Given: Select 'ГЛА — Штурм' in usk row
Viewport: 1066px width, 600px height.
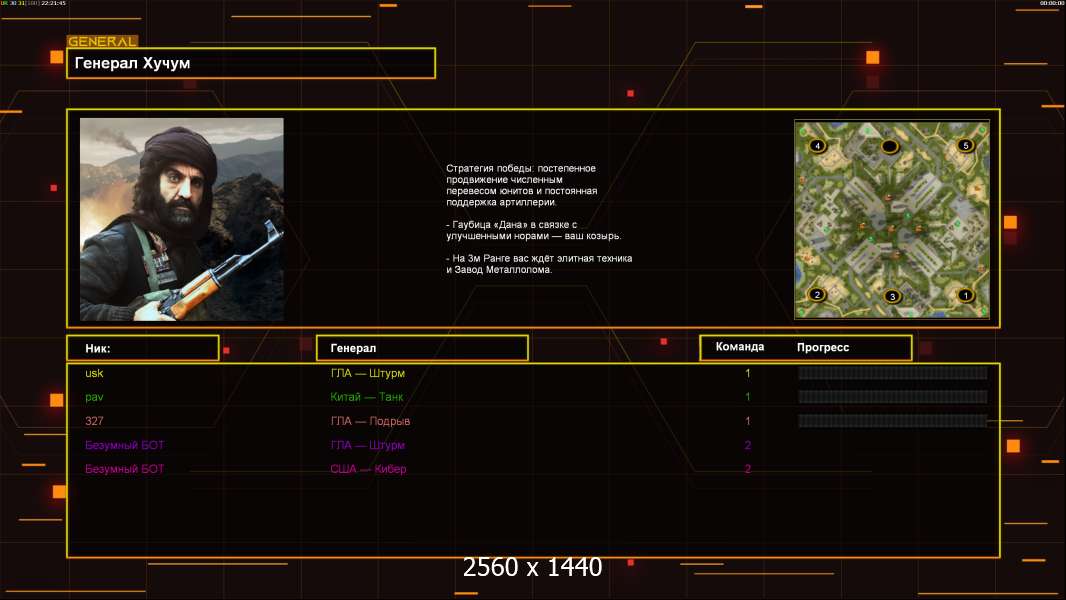Looking at the screenshot, I should click(368, 373).
